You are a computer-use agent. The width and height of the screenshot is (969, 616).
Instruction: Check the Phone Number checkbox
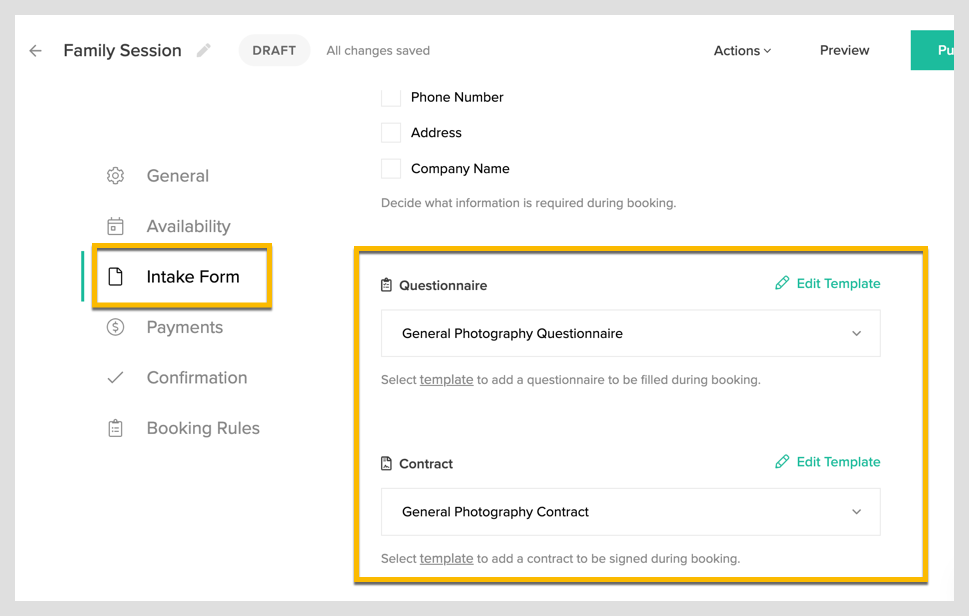coord(390,97)
